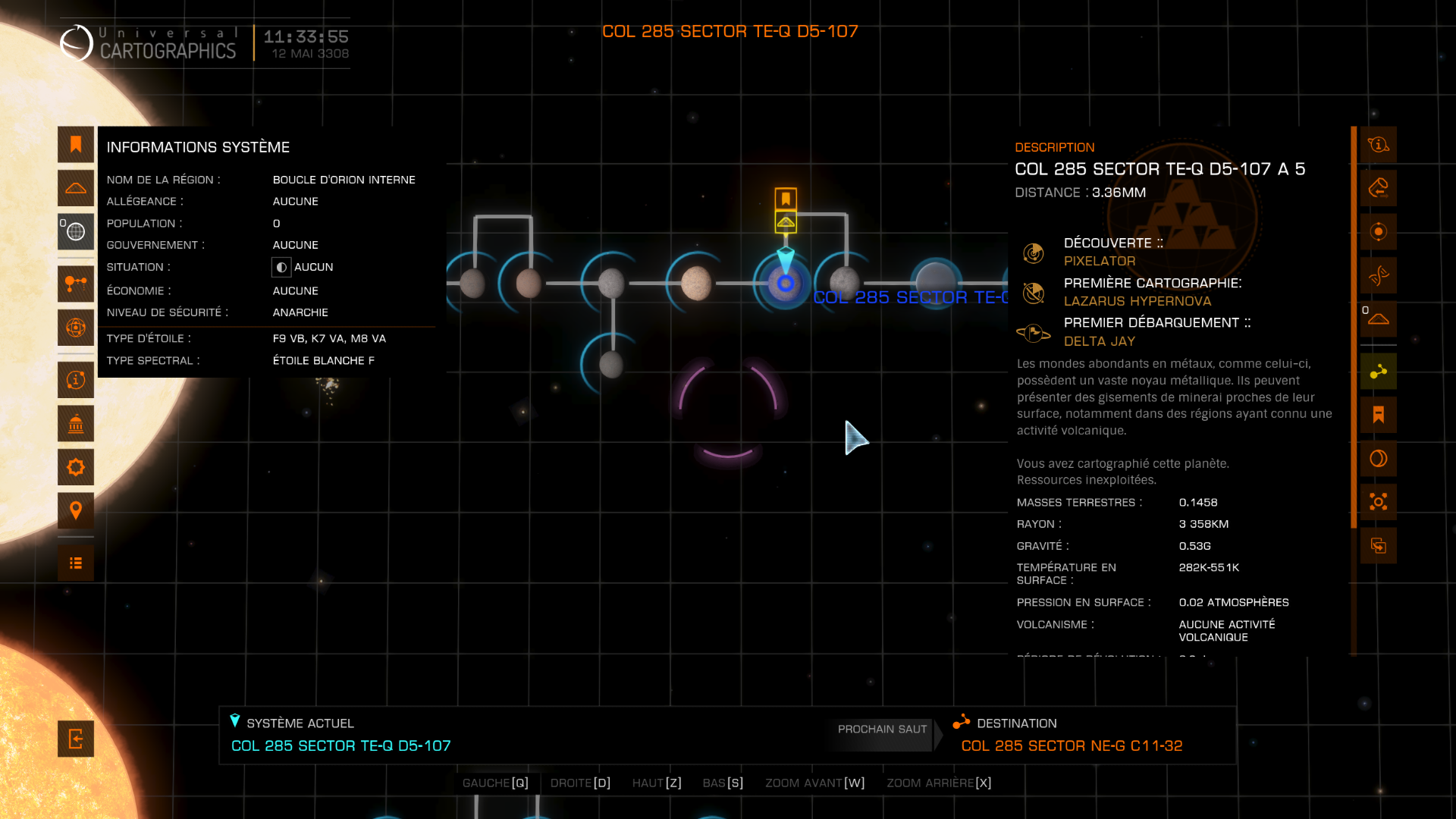1456x819 pixels.
Task: Click destination COL 285 SECTOR NE-G C11-32
Action: (x=1072, y=745)
